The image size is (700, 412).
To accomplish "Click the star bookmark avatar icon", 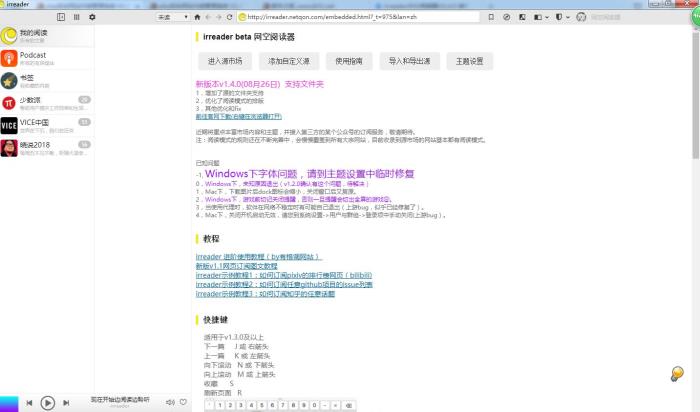I will tap(9, 81).
